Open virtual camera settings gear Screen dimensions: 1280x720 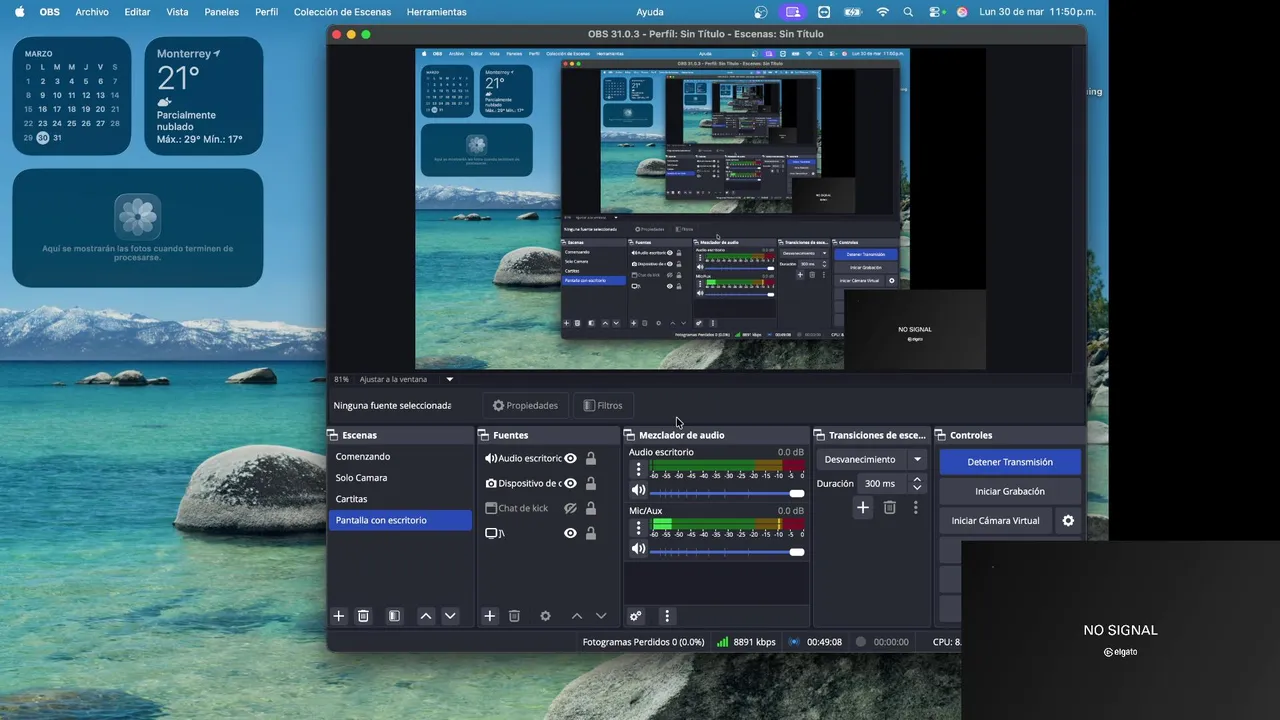click(x=1068, y=520)
